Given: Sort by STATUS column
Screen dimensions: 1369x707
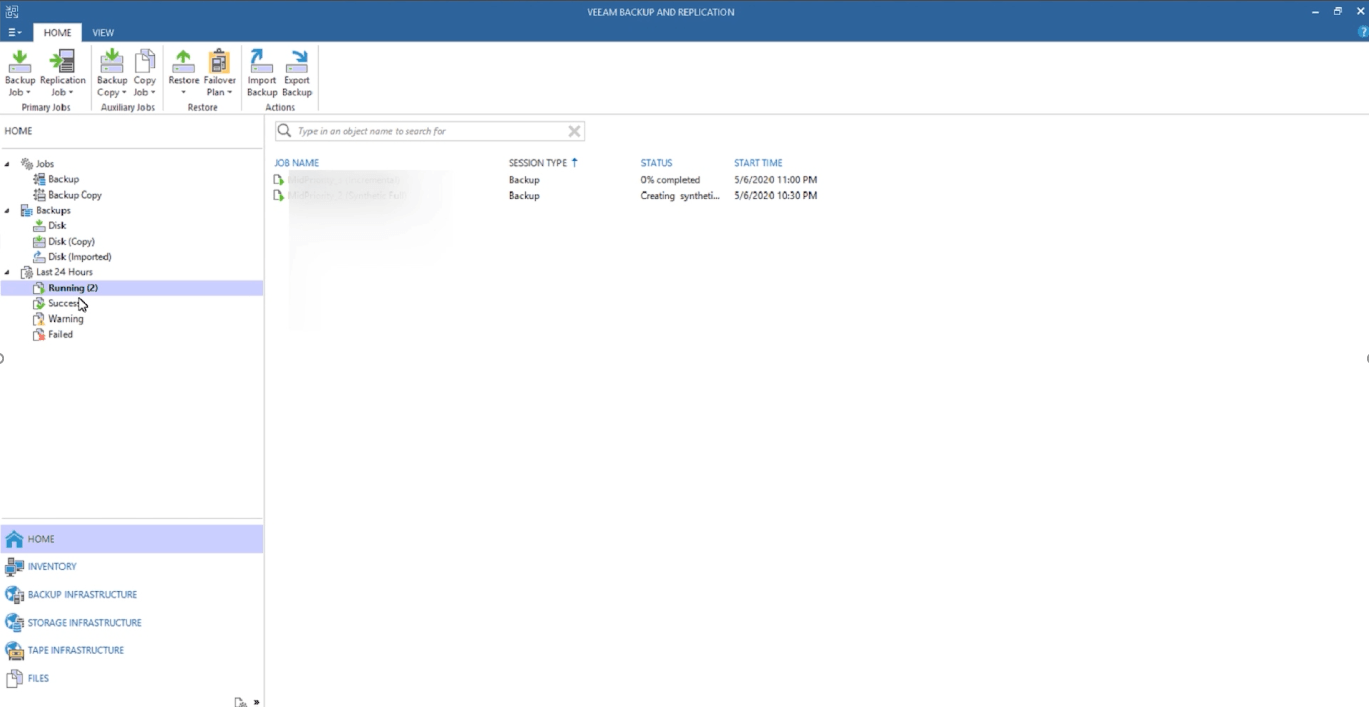Looking at the screenshot, I should (x=656, y=163).
